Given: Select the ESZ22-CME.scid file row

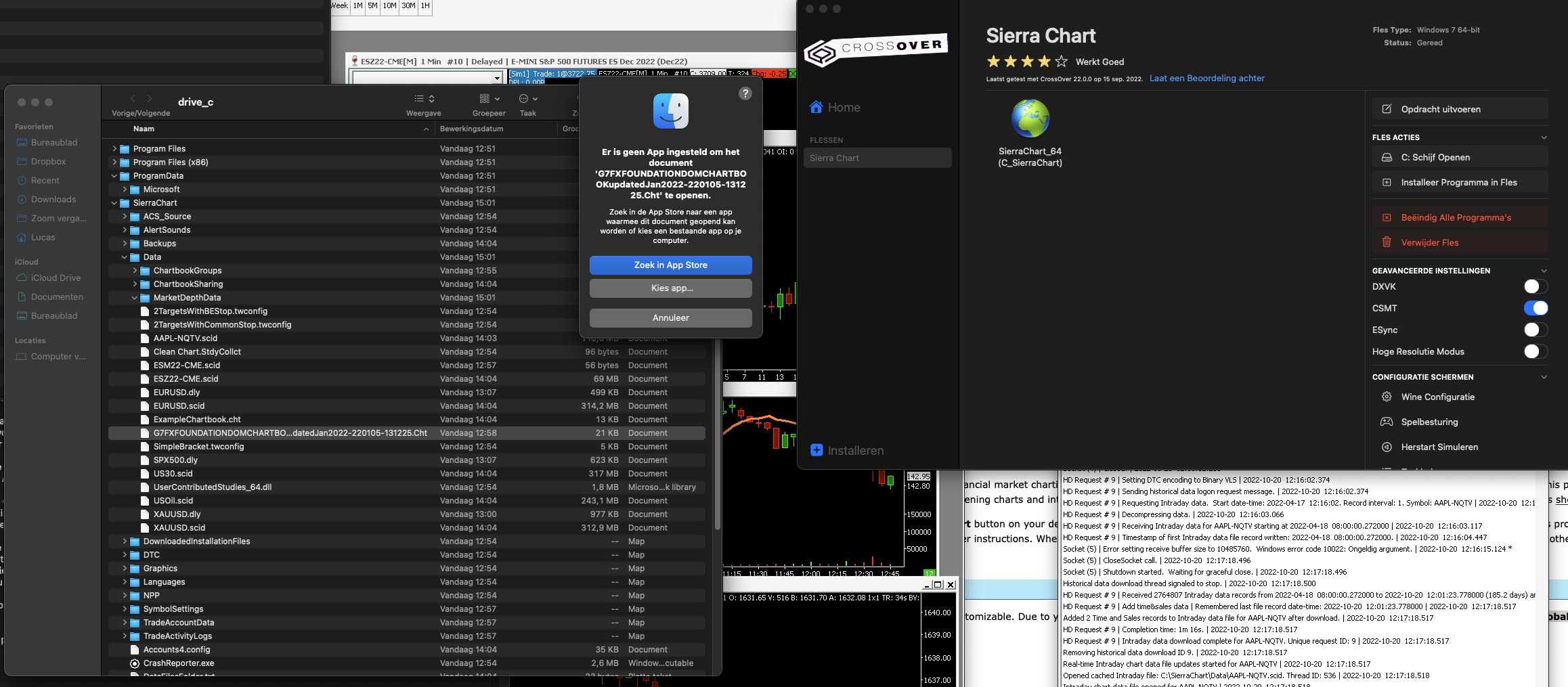Looking at the screenshot, I should (x=407, y=379).
